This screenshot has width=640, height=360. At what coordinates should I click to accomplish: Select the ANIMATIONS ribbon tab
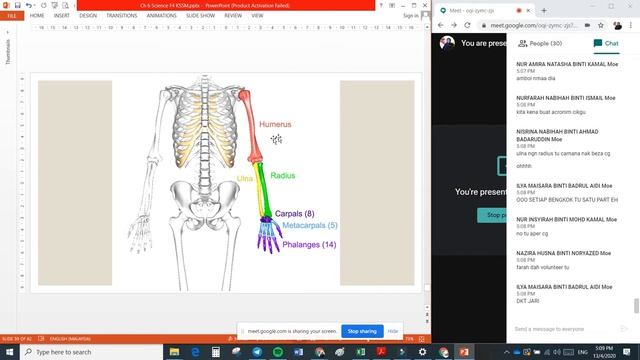coord(161,16)
